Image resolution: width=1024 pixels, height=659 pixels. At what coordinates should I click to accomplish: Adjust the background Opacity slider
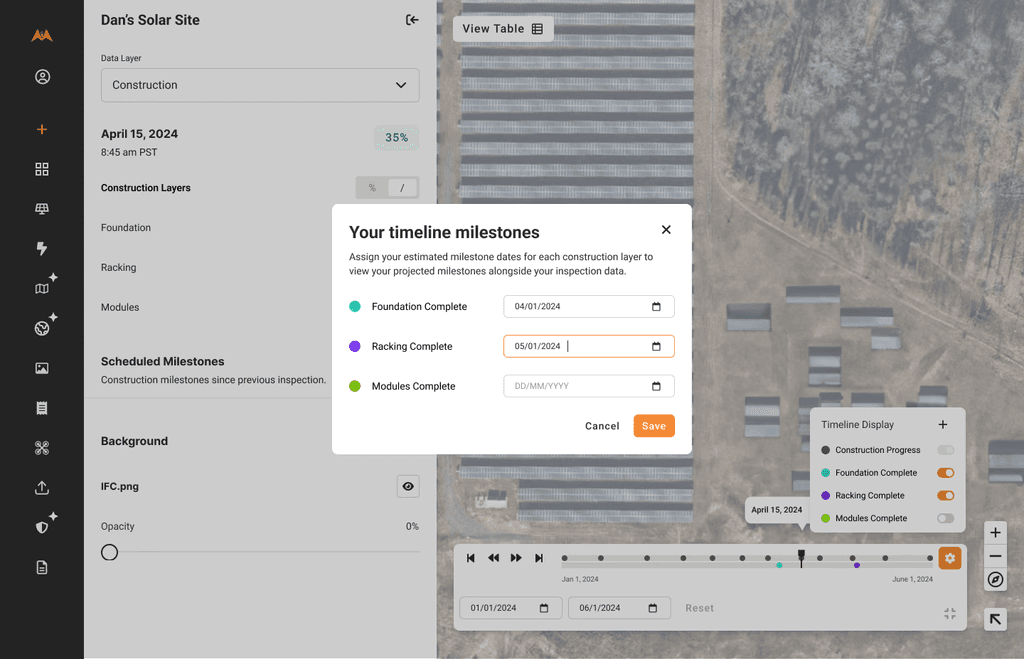click(109, 551)
